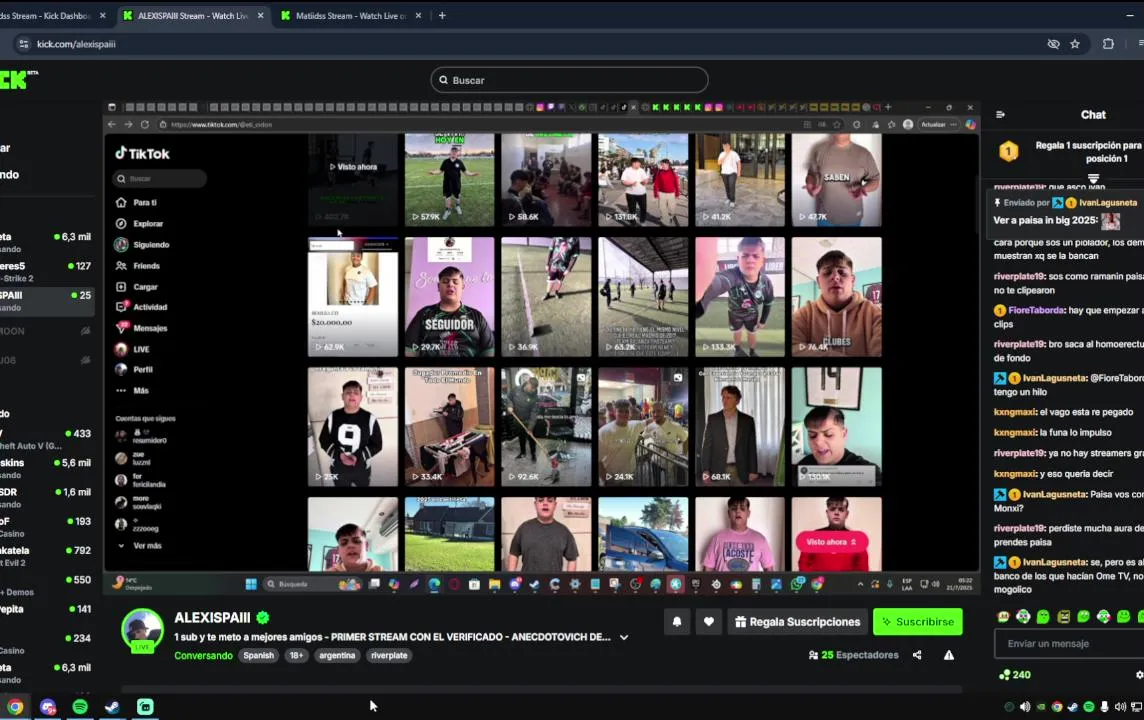Click the TikTok LIVE icon in the stream
1144x720 pixels.
tap(121, 349)
